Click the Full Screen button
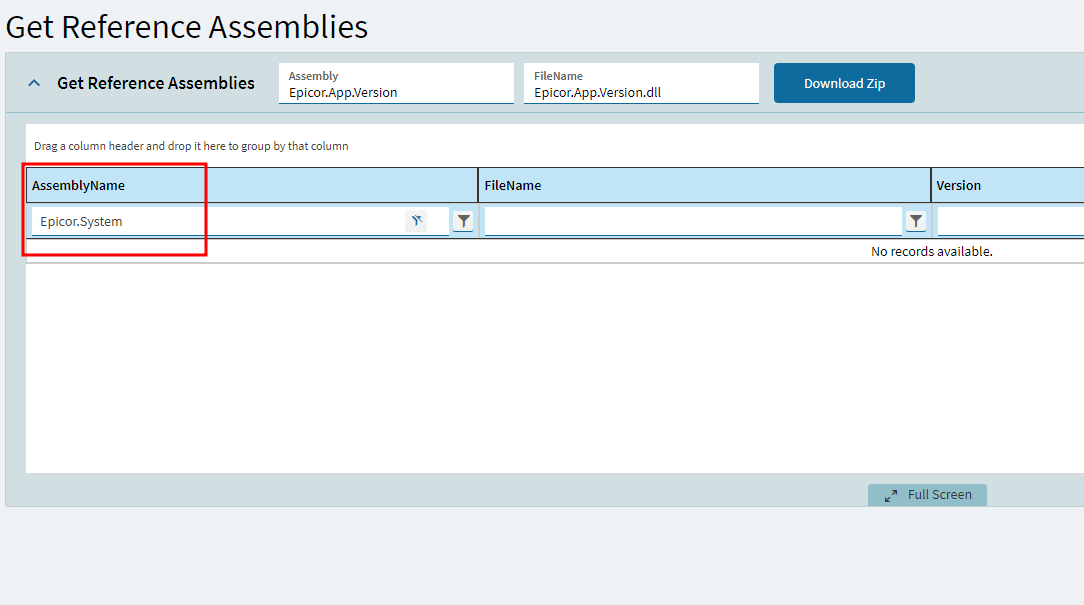 tap(927, 495)
